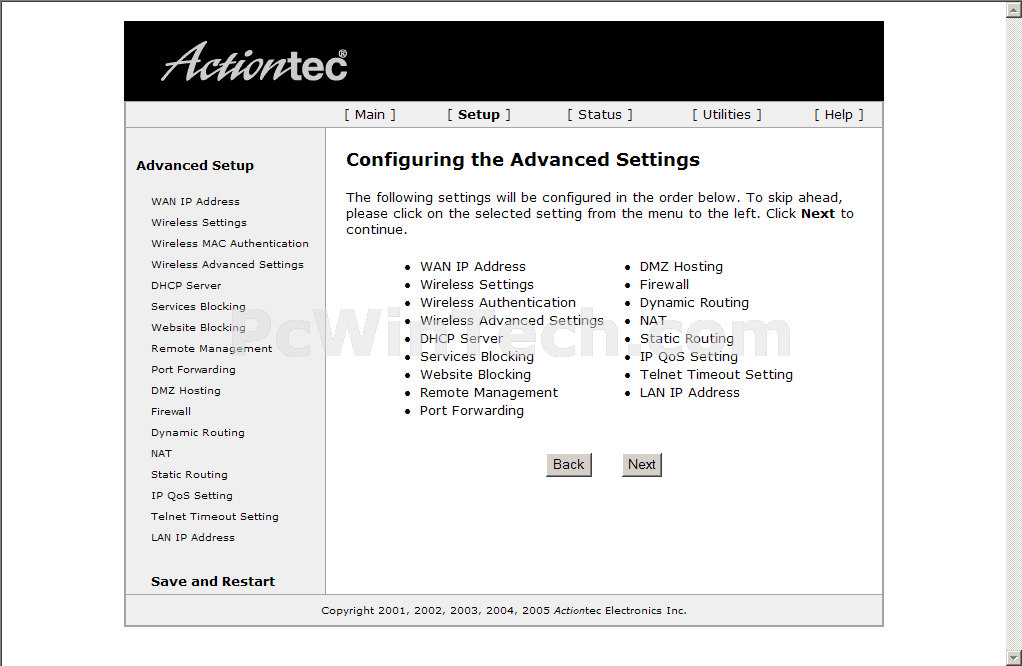Open DHCP Server in sidebar

[x=186, y=285]
